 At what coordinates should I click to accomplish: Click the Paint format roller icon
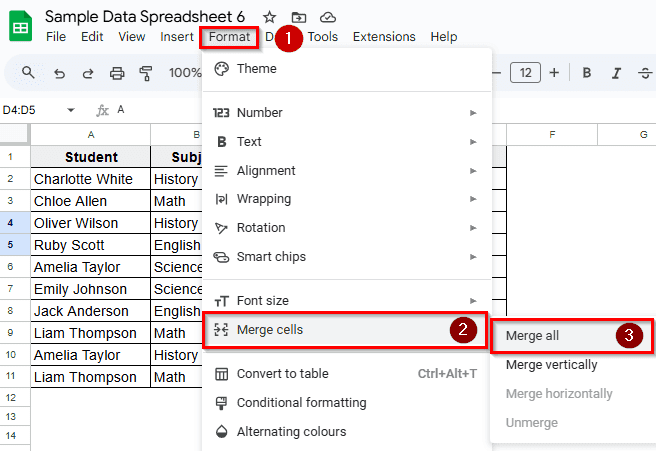pyautogui.click(x=146, y=73)
